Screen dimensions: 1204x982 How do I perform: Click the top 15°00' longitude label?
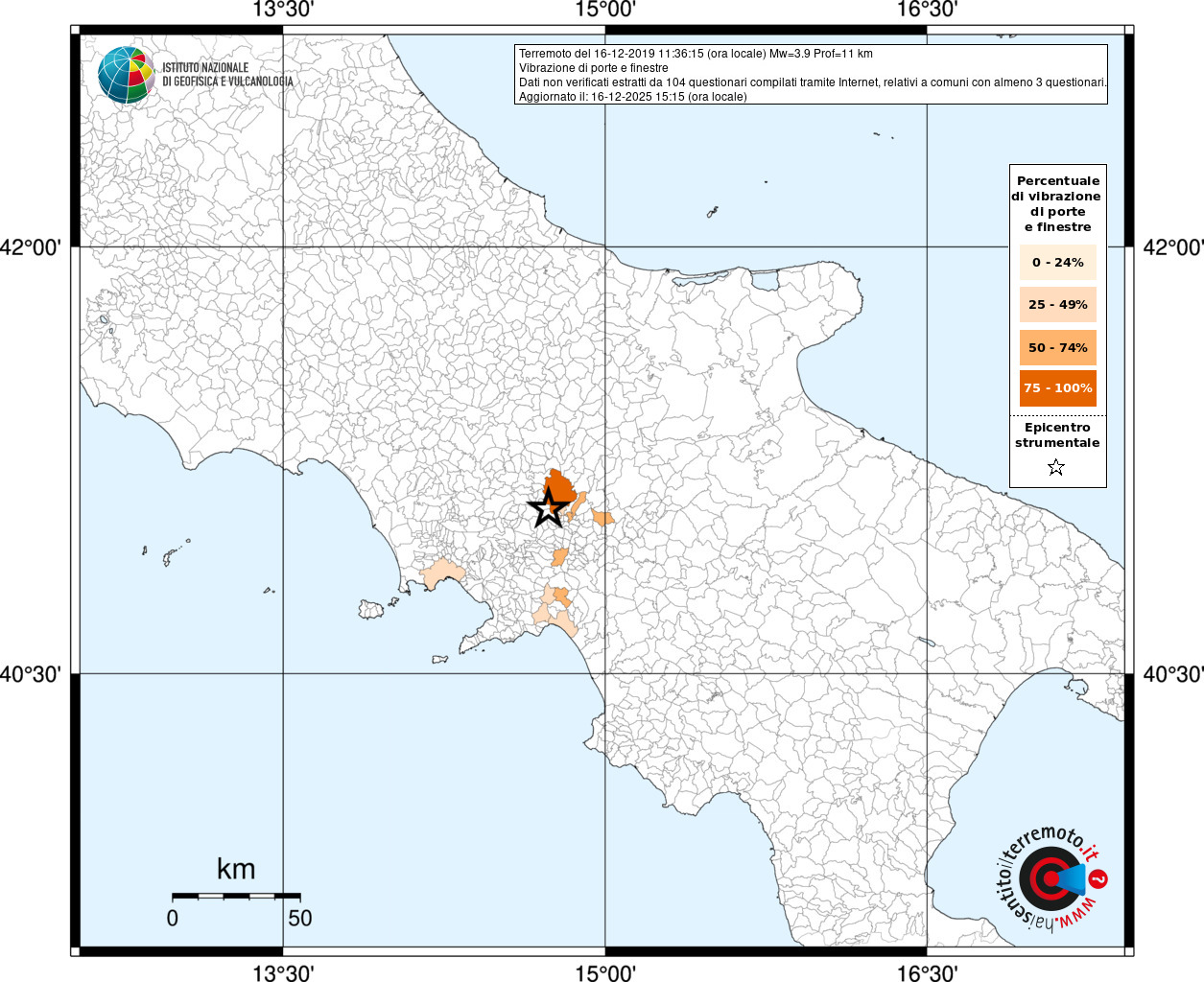click(605, 11)
